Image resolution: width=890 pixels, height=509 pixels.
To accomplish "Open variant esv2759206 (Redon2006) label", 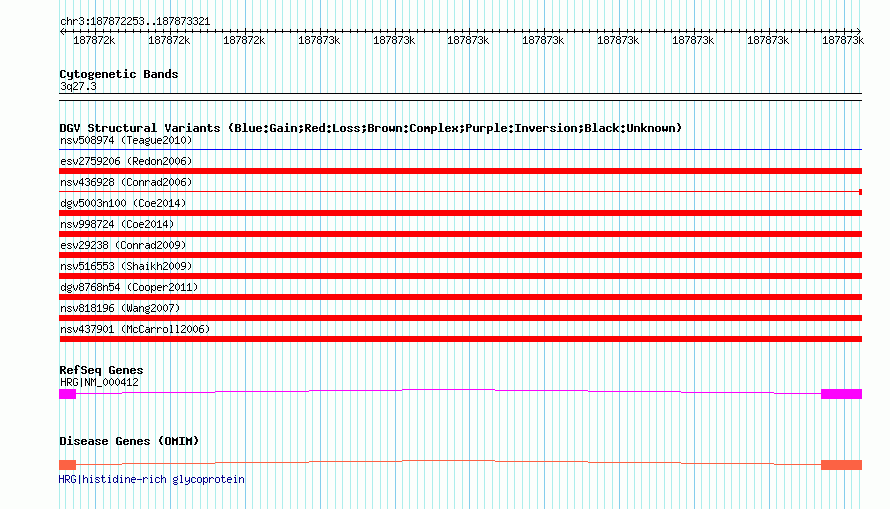I will pyautogui.click(x=126, y=161).
